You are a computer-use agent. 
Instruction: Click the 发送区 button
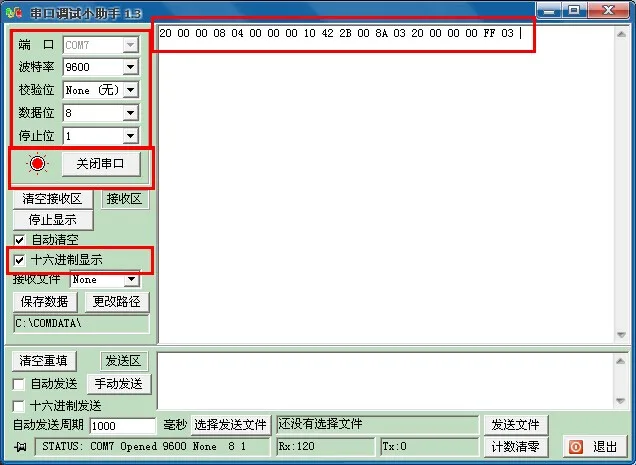123,361
